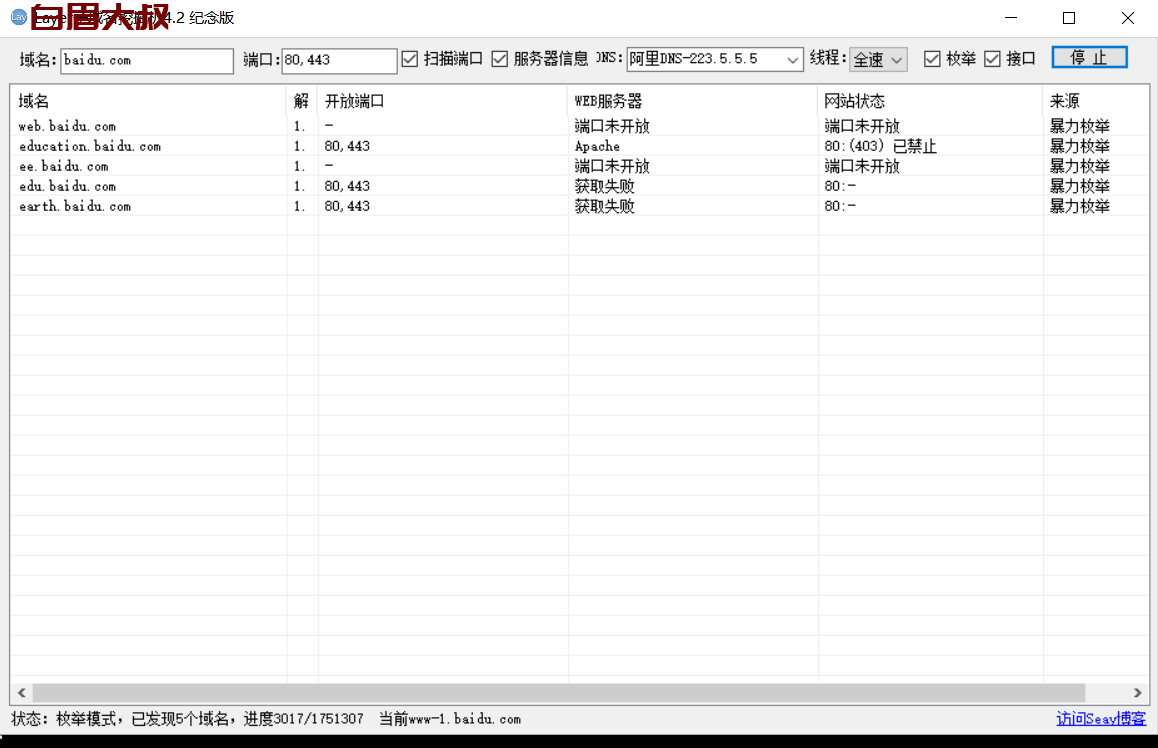Image resolution: width=1158 pixels, height=748 pixels.
Task: Select the earth.baidu.com row
Action: click(x=580, y=206)
